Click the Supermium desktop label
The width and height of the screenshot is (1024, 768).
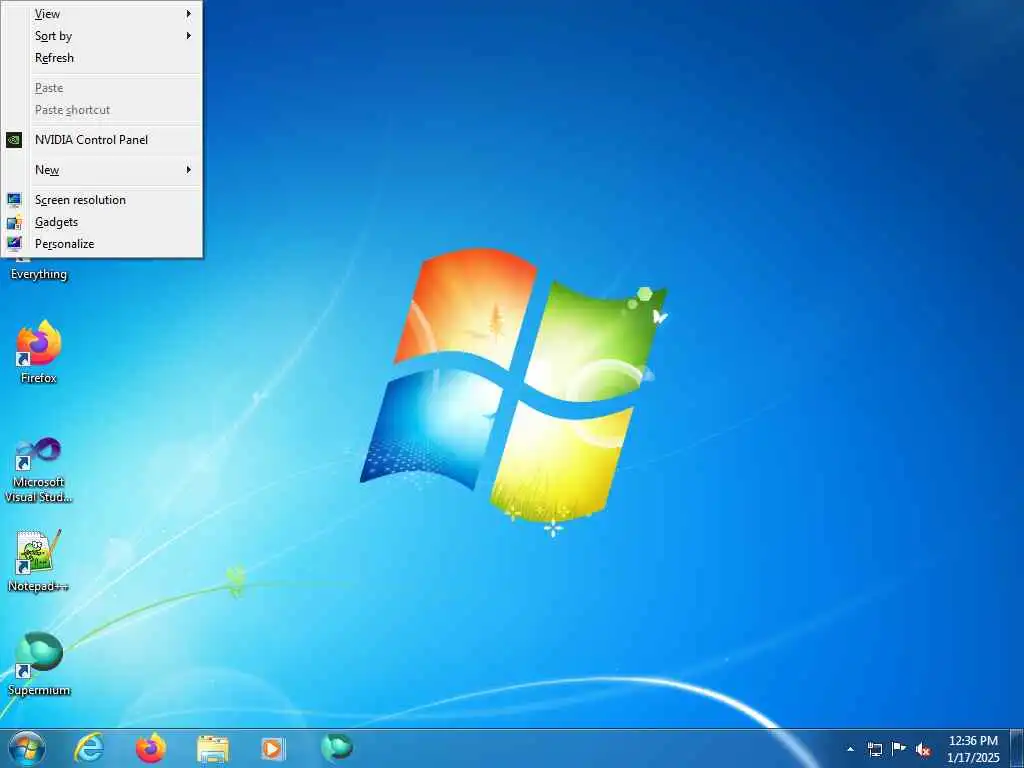(x=39, y=690)
